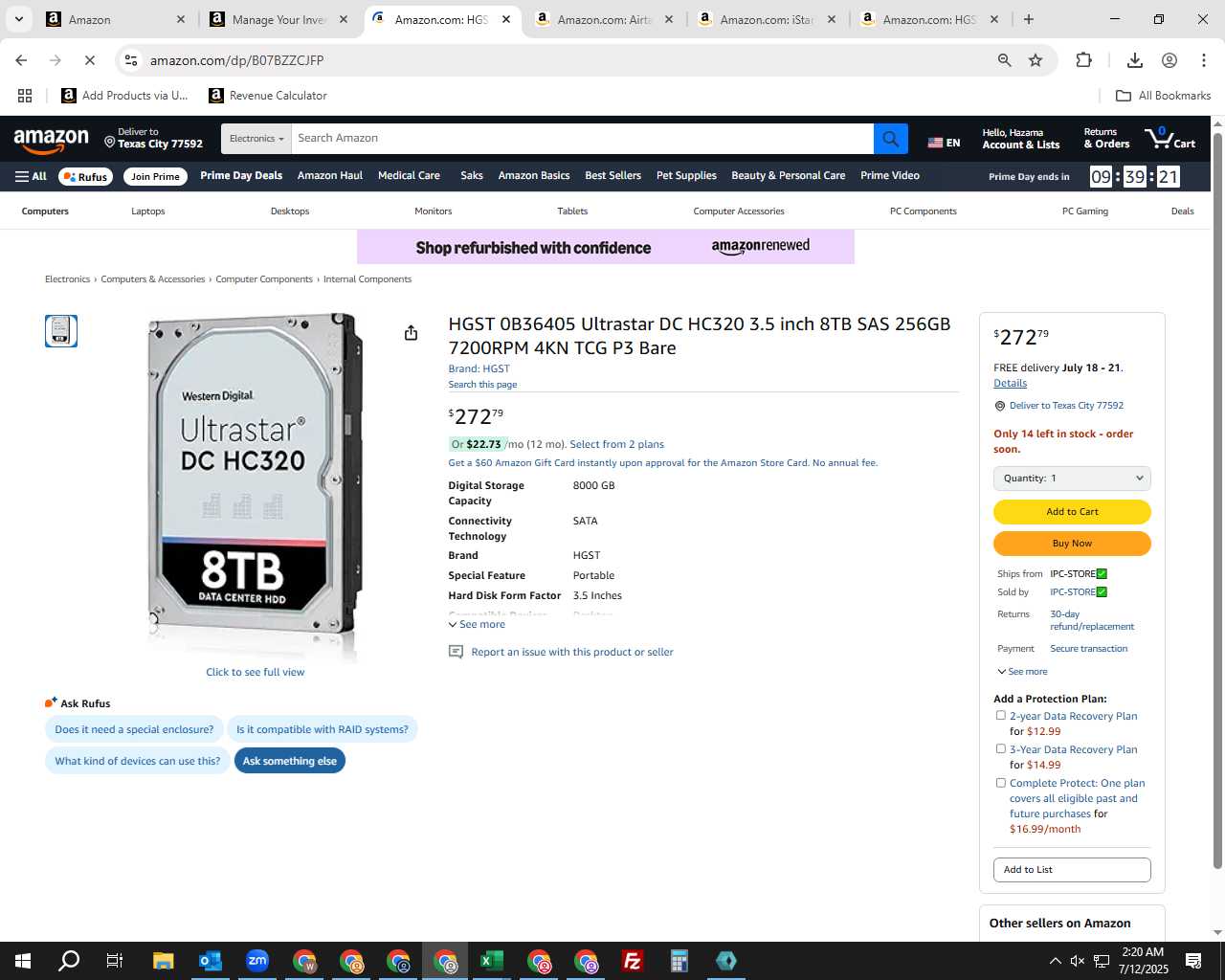Viewport: 1225px width, 980px height.
Task: Click the Ask something else button
Action: [x=289, y=761]
